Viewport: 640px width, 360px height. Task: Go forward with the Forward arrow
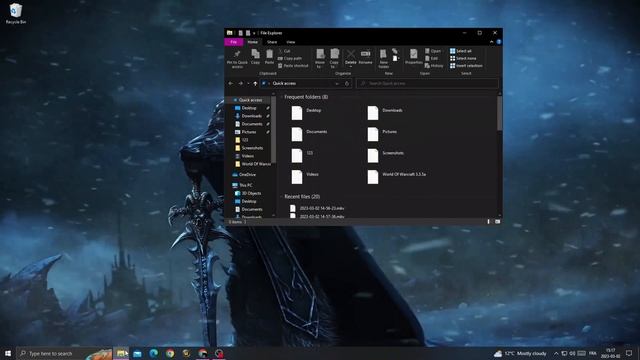[240, 83]
